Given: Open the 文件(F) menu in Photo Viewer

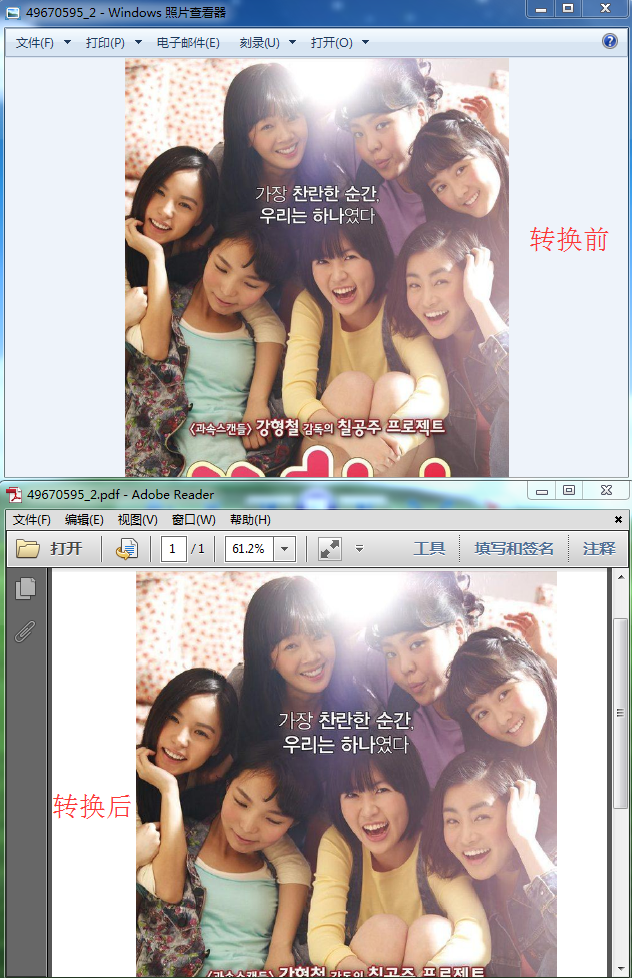Looking at the screenshot, I should [42, 42].
